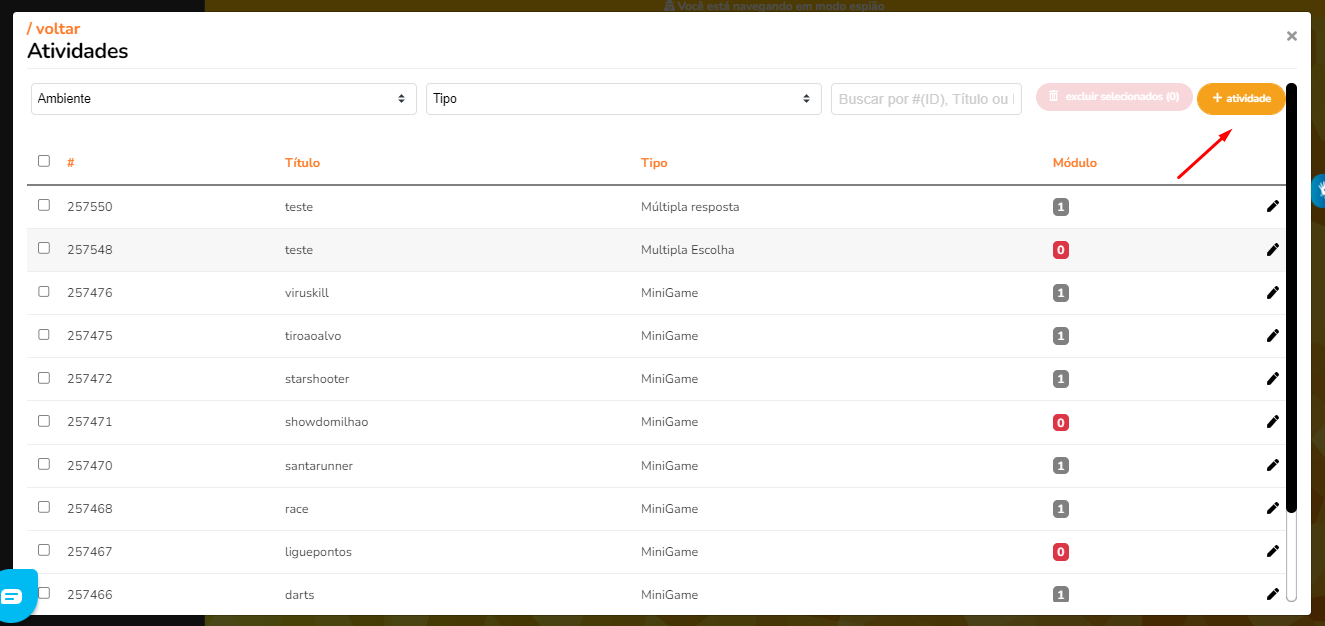Viewport: 1325px width, 626px height.
Task: Open the Tipo filter dropdown
Action: 624,99
